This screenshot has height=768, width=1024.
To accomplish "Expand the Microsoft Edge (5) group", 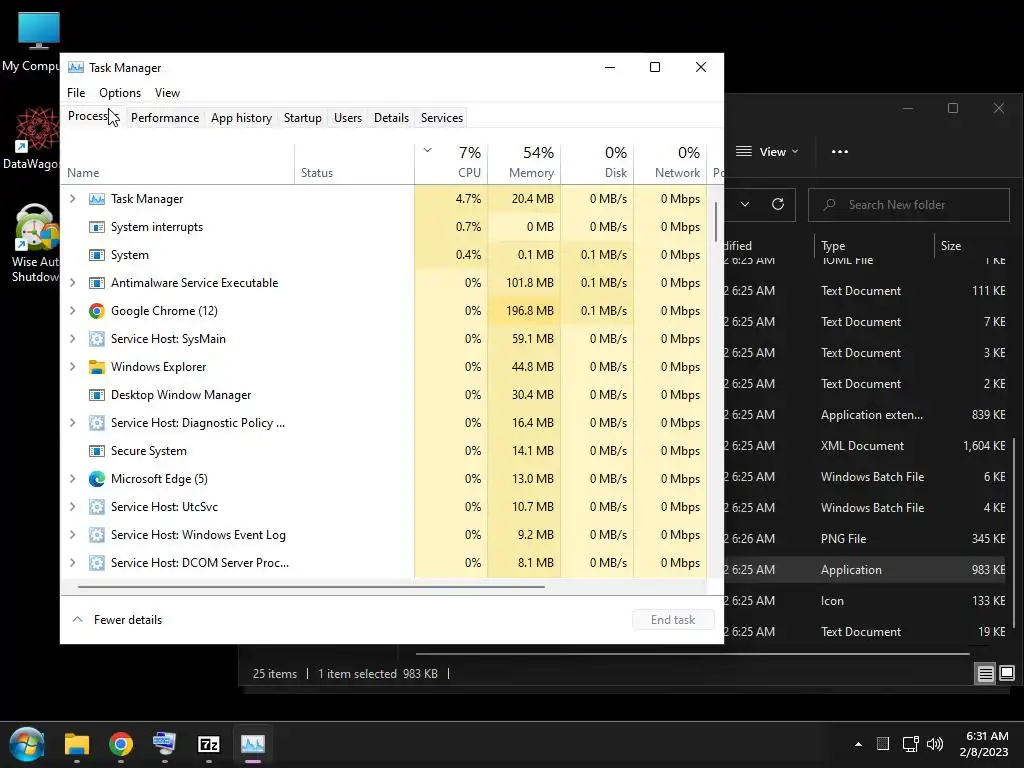I will point(72,479).
